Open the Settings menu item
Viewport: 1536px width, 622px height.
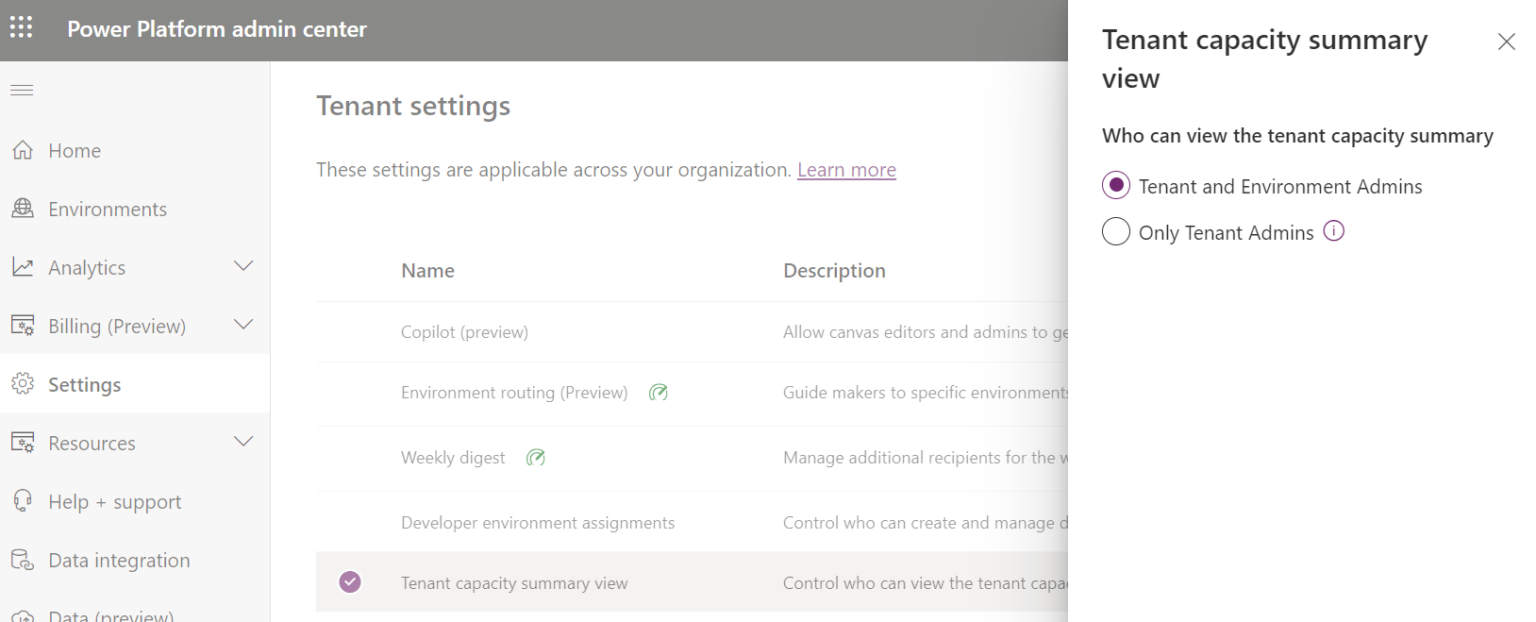pos(85,384)
